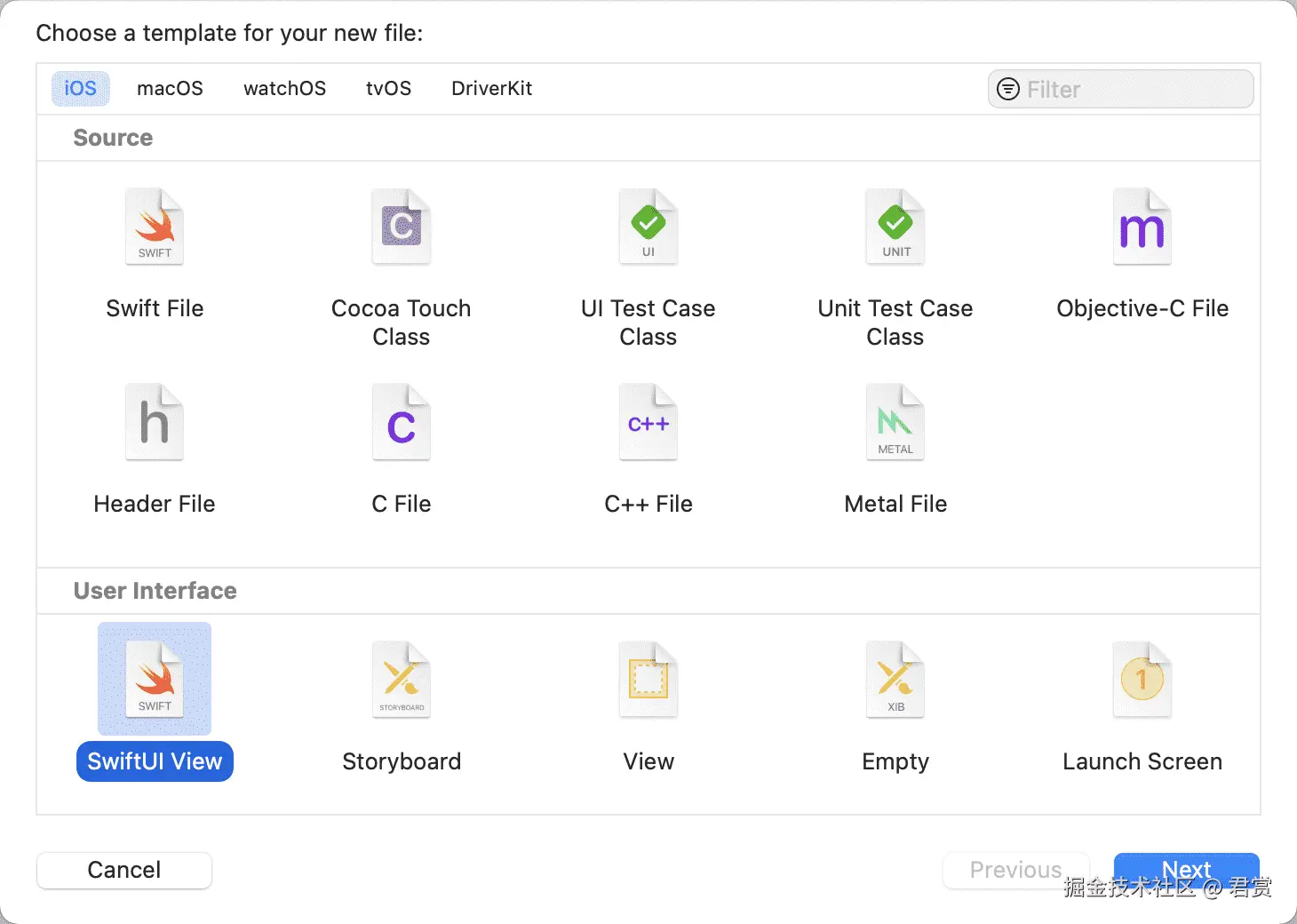Select the Metal File template icon
Image resolution: width=1297 pixels, height=924 pixels.
click(x=895, y=423)
